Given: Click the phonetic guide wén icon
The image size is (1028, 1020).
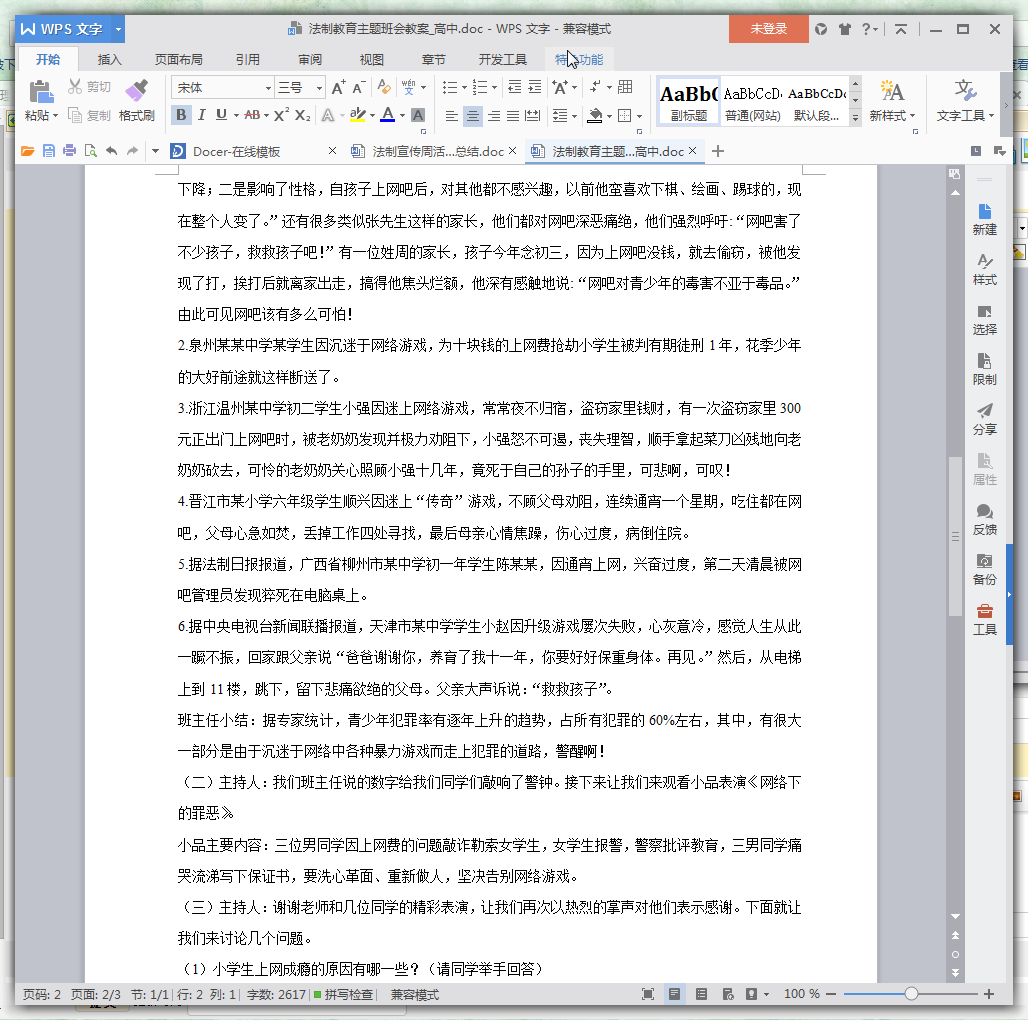Looking at the screenshot, I should point(408,87).
